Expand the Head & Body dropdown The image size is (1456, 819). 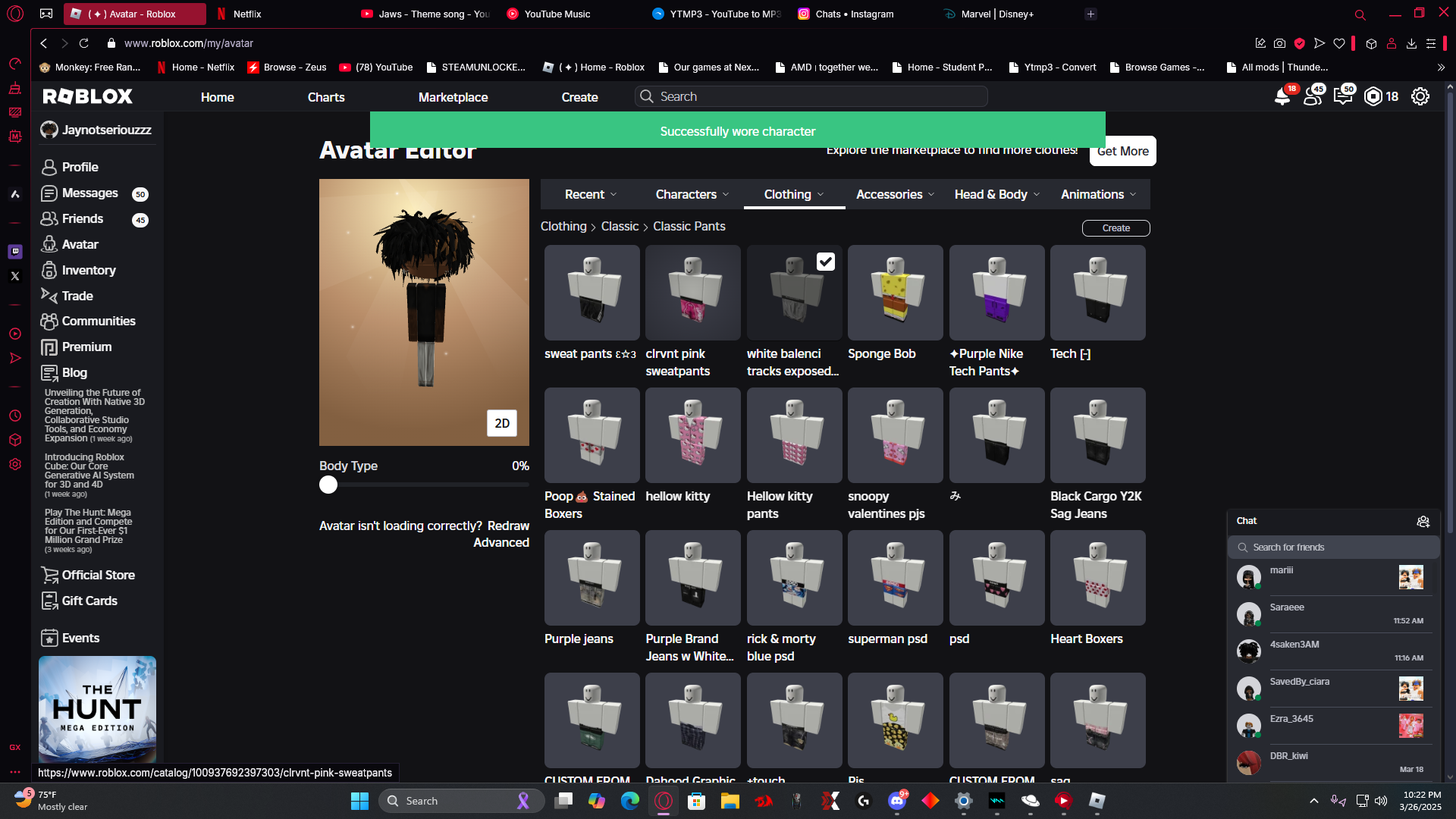tap(996, 195)
